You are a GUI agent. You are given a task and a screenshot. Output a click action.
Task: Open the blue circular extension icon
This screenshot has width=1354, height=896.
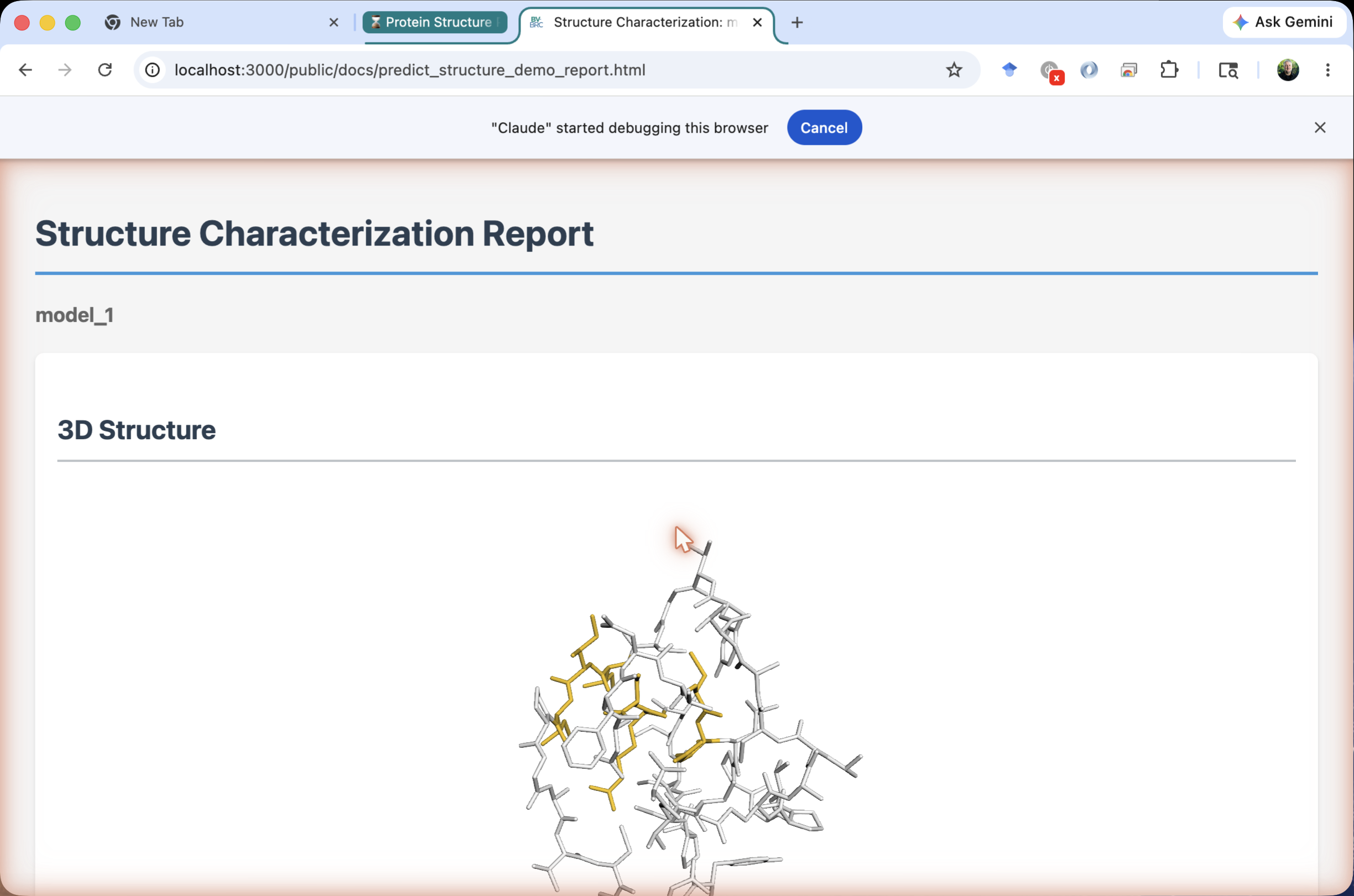tap(1089, 70)
